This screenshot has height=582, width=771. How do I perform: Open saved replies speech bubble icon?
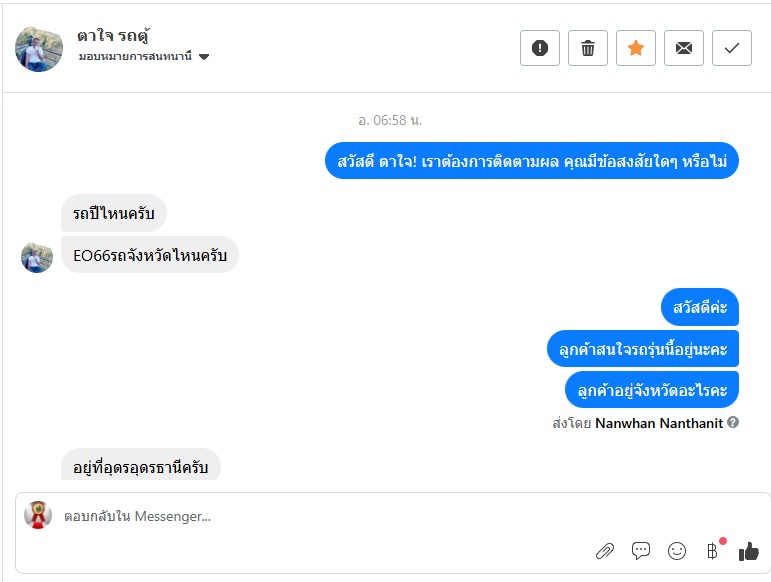(641, 551)
